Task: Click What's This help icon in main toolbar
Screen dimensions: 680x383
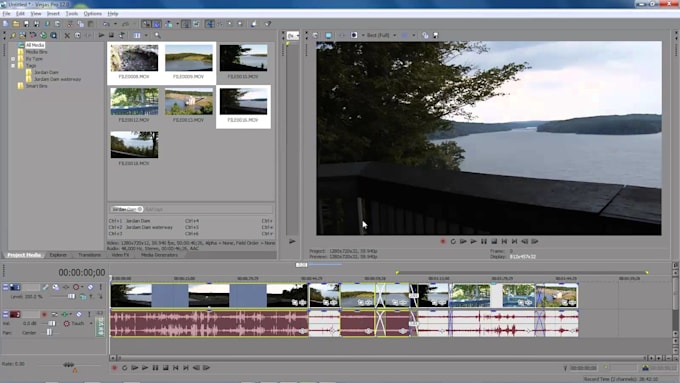Action: [268, 24]
